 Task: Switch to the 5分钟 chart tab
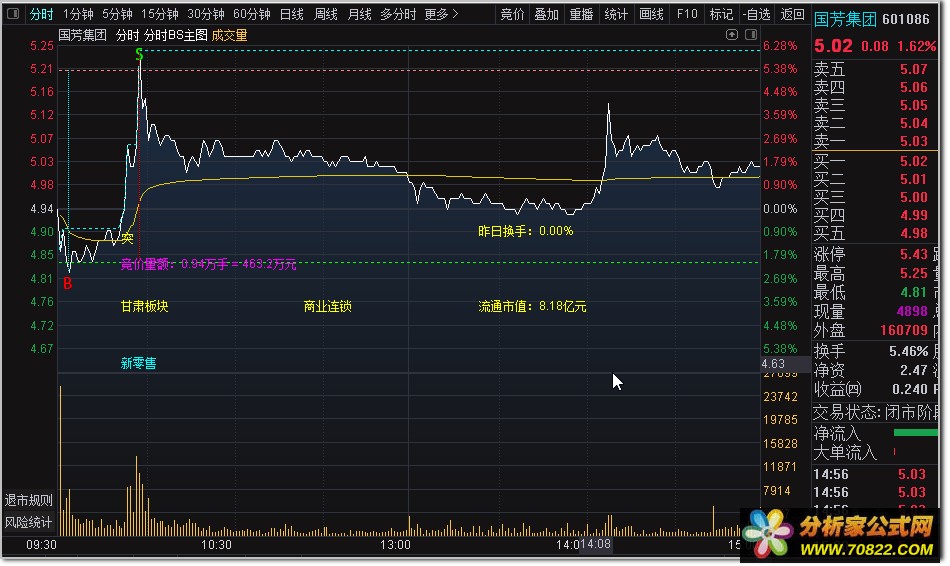point(117,14)
